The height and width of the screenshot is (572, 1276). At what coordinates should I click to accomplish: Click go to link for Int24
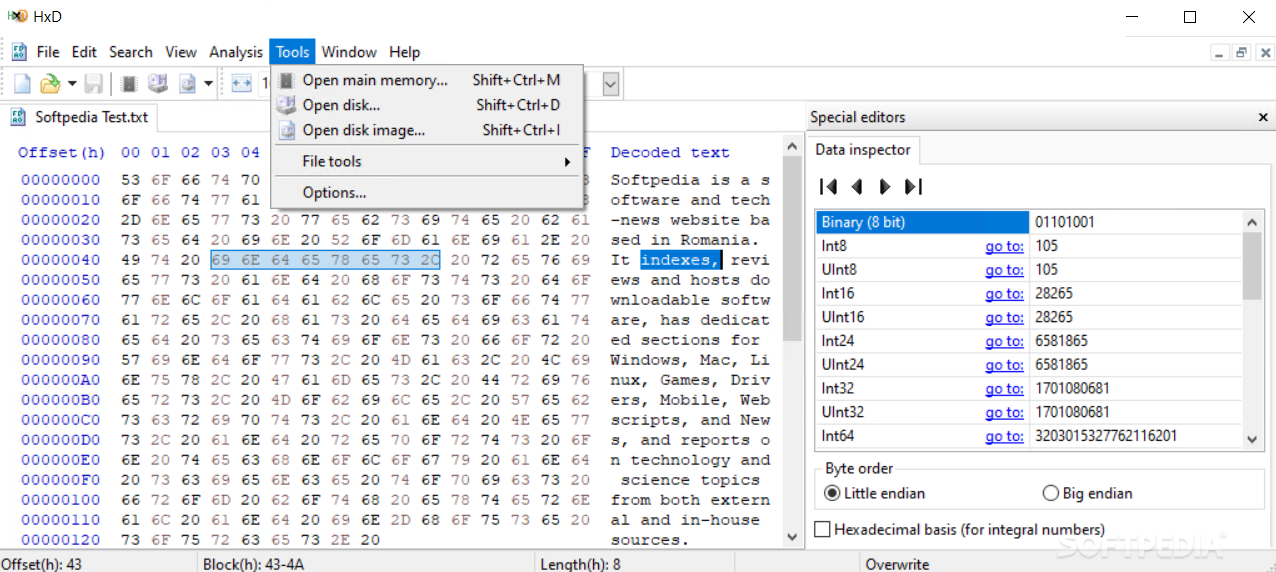click(x=1004, y=341)
